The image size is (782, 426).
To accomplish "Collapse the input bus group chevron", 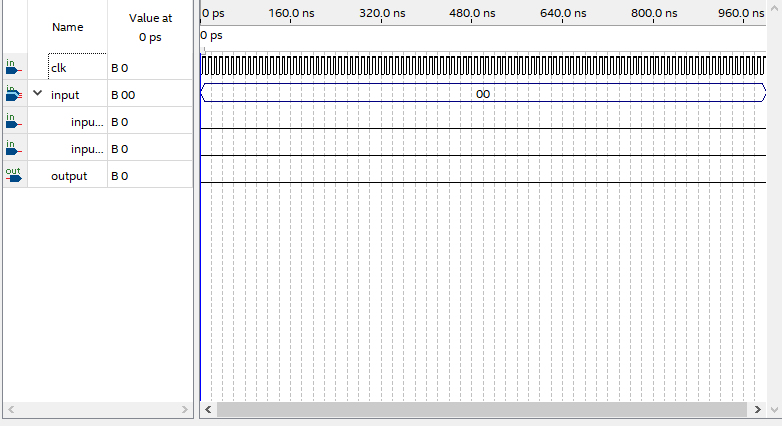I will coord(38,94).
